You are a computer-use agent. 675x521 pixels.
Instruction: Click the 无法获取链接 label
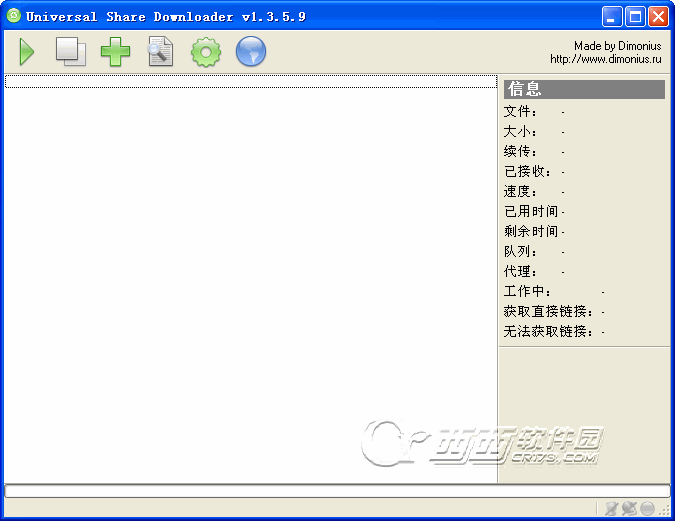548,332
